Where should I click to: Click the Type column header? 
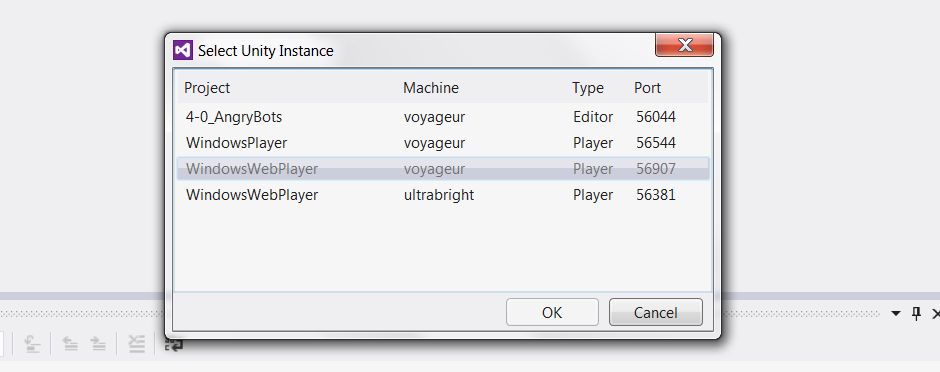pos(588,88)
